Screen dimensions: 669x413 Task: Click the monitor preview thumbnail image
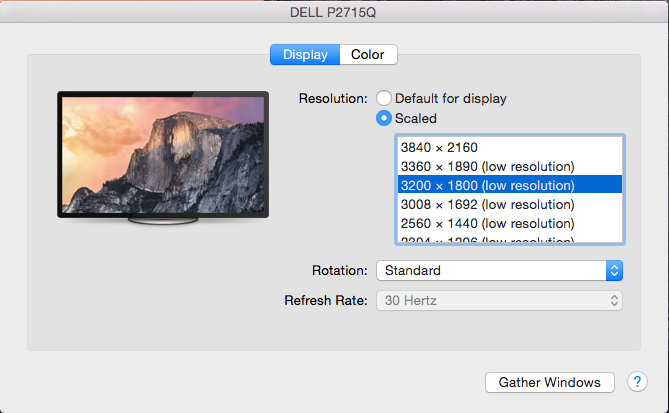coord(163,157)
